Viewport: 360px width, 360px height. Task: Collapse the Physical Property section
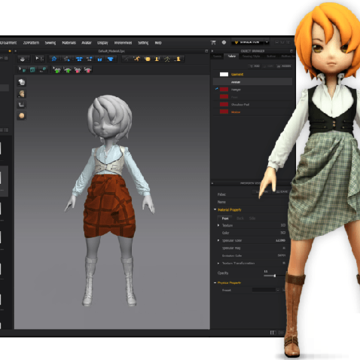(x=215, y=283)
